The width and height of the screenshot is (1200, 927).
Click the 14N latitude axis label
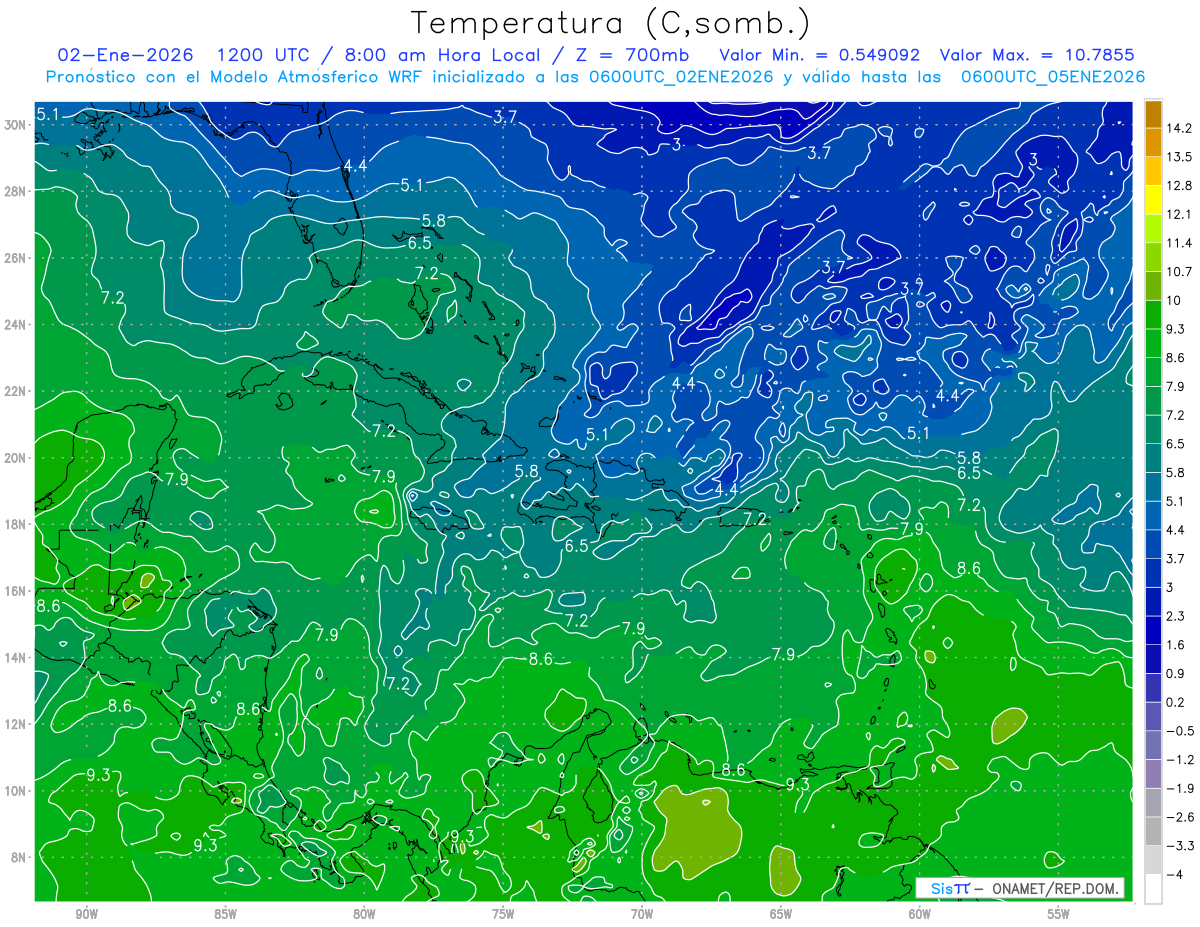(17, 658)
